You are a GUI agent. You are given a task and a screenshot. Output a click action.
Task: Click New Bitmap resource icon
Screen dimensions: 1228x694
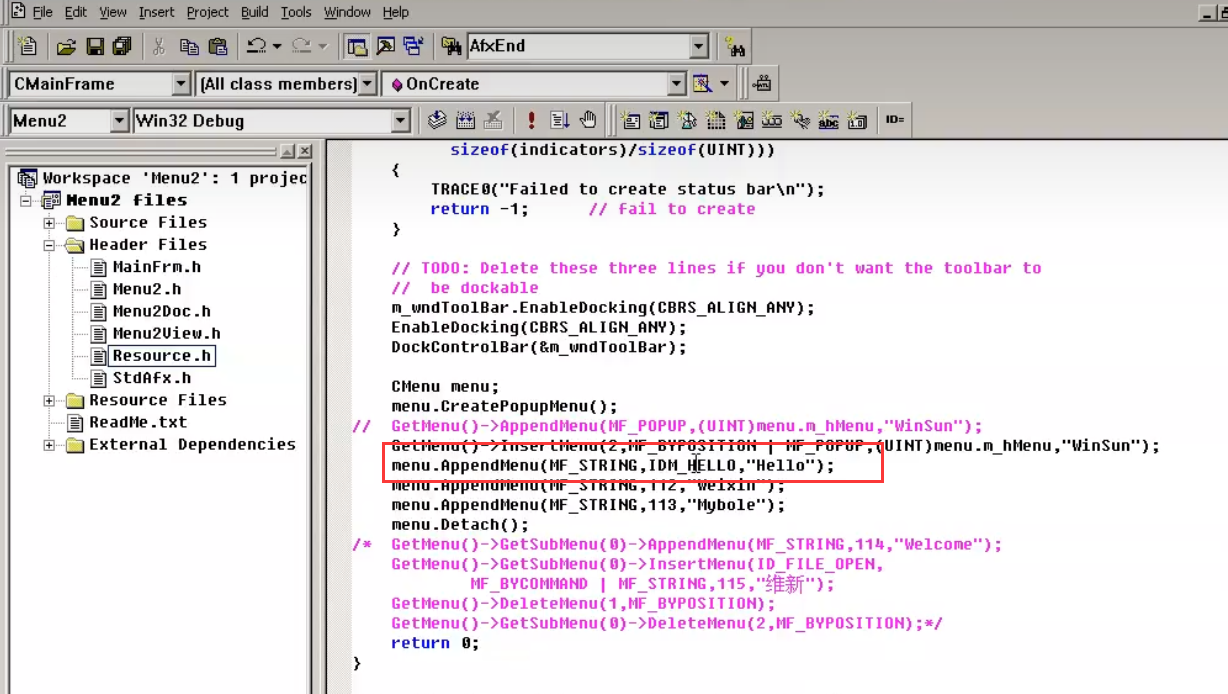pyautogui.click(x=743, y=121)
